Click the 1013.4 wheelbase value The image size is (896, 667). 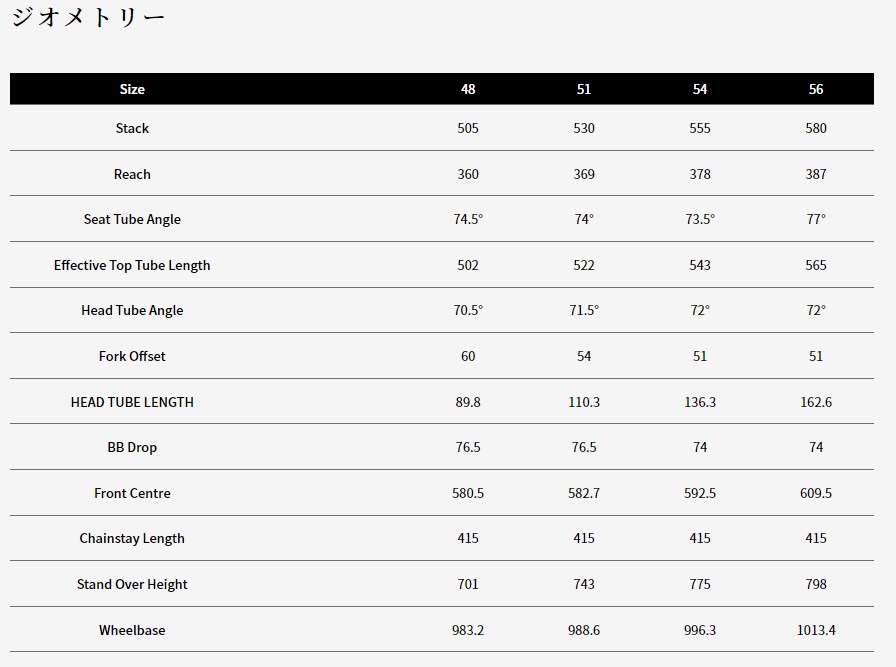(x=816, y=630)
